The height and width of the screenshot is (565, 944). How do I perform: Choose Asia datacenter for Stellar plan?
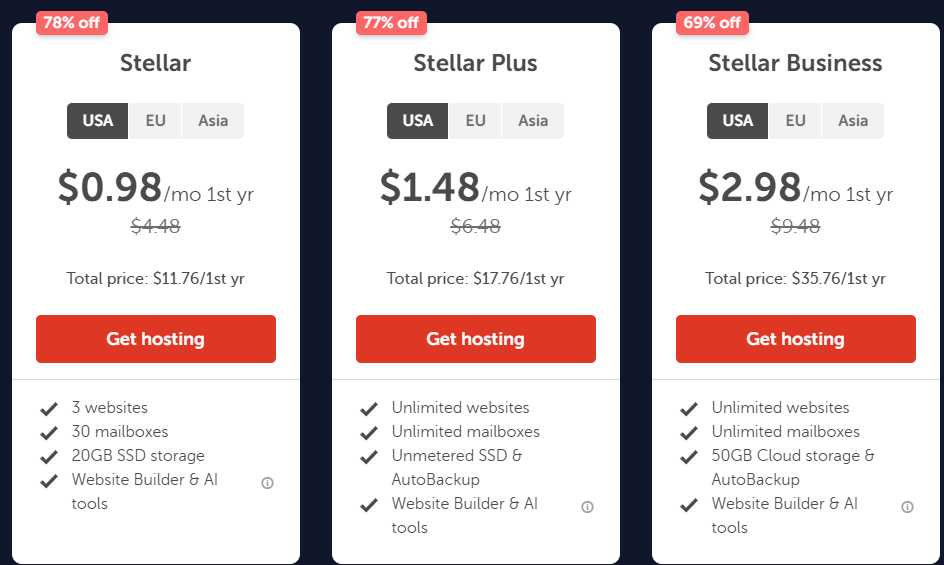point(213,121)
